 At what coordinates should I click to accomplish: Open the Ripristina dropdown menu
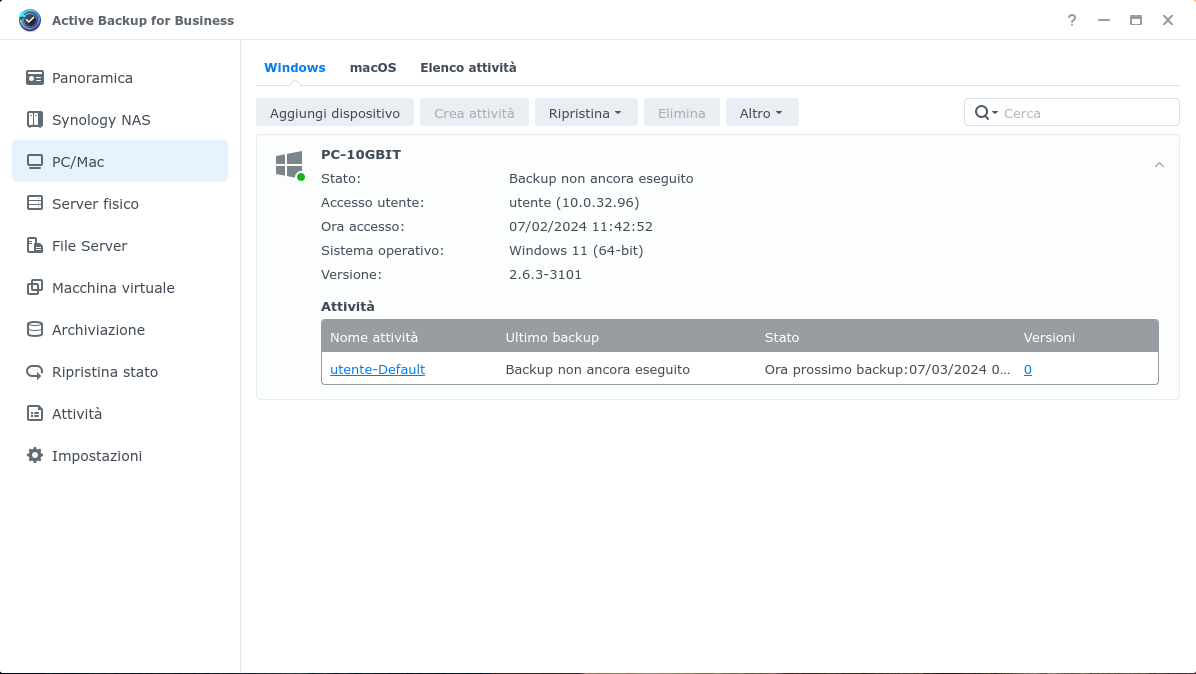click(586, 113)
